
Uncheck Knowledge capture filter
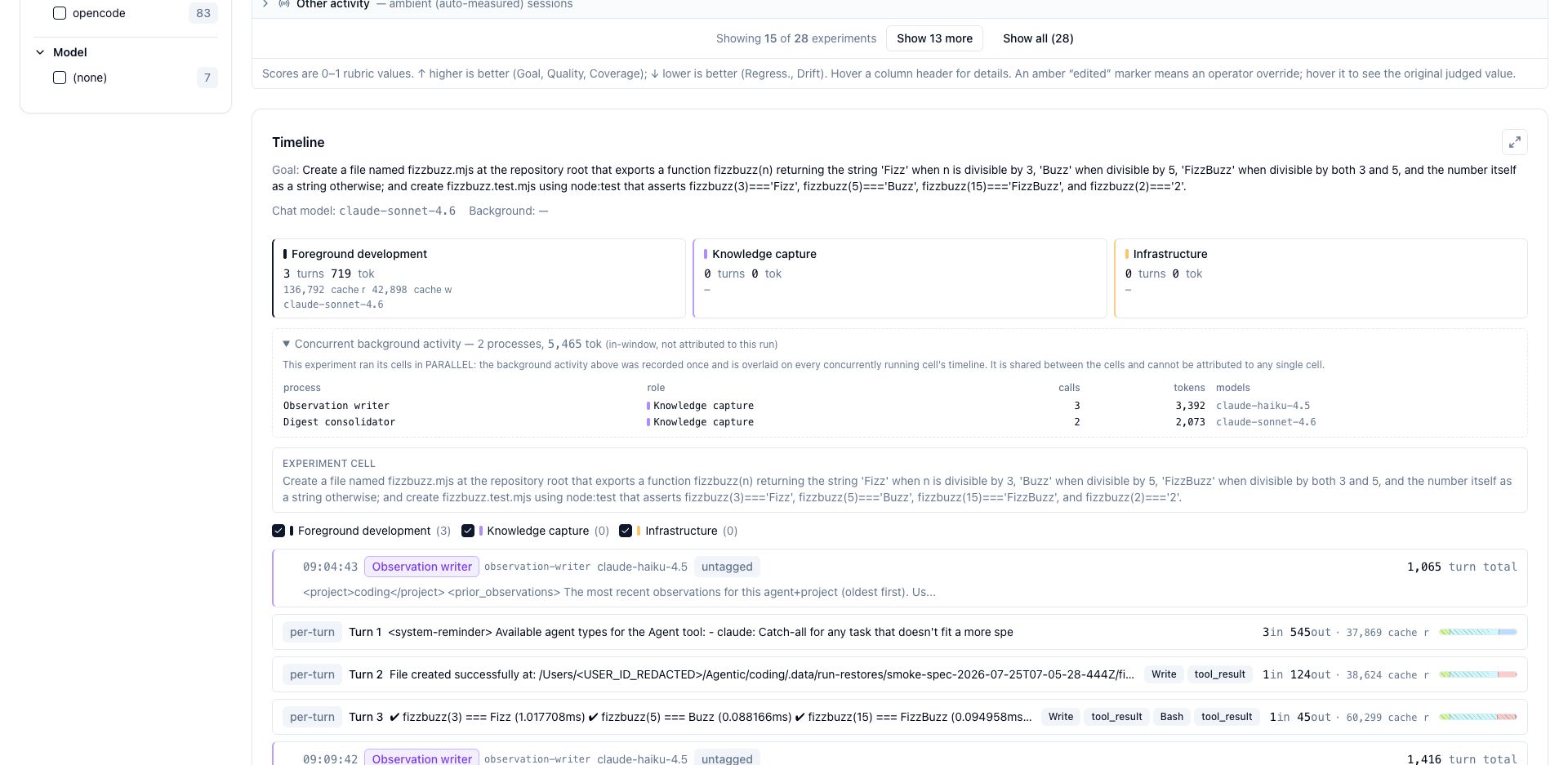tap(468, 531)
